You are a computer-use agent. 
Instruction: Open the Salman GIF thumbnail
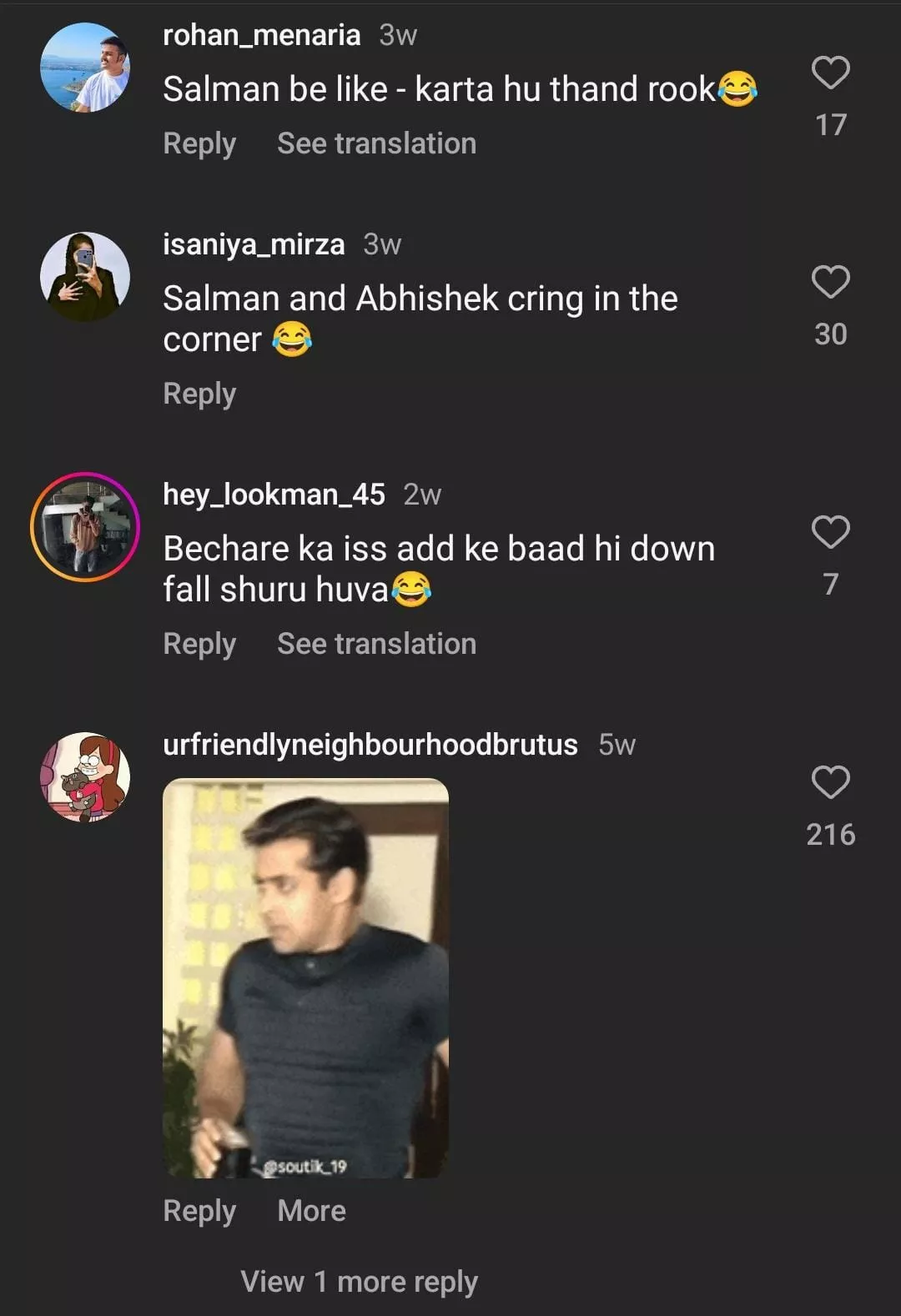click(x=305, y=977)
